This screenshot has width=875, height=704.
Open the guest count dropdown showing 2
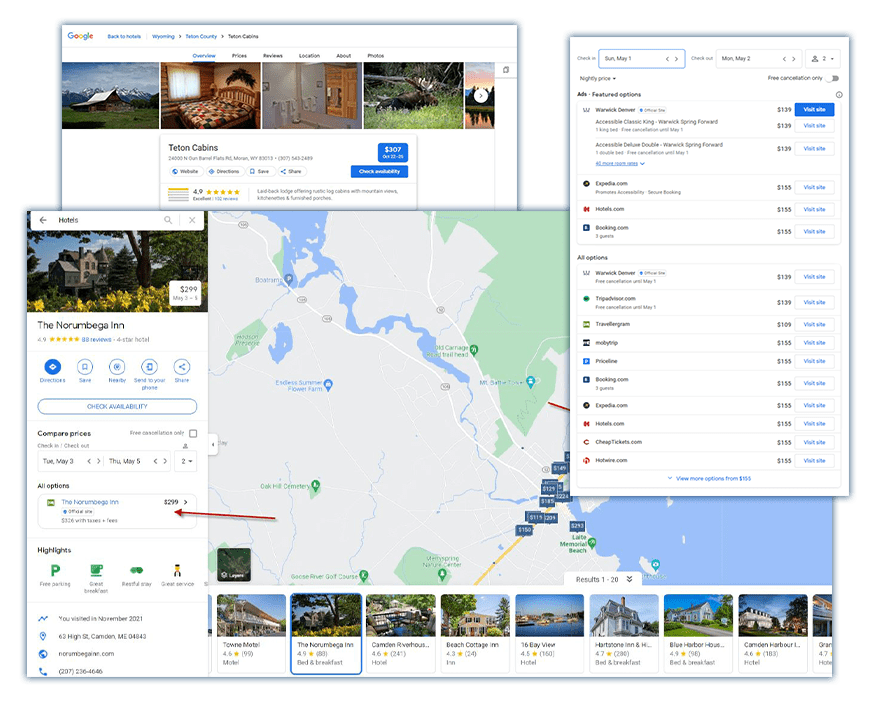(824, 58)
